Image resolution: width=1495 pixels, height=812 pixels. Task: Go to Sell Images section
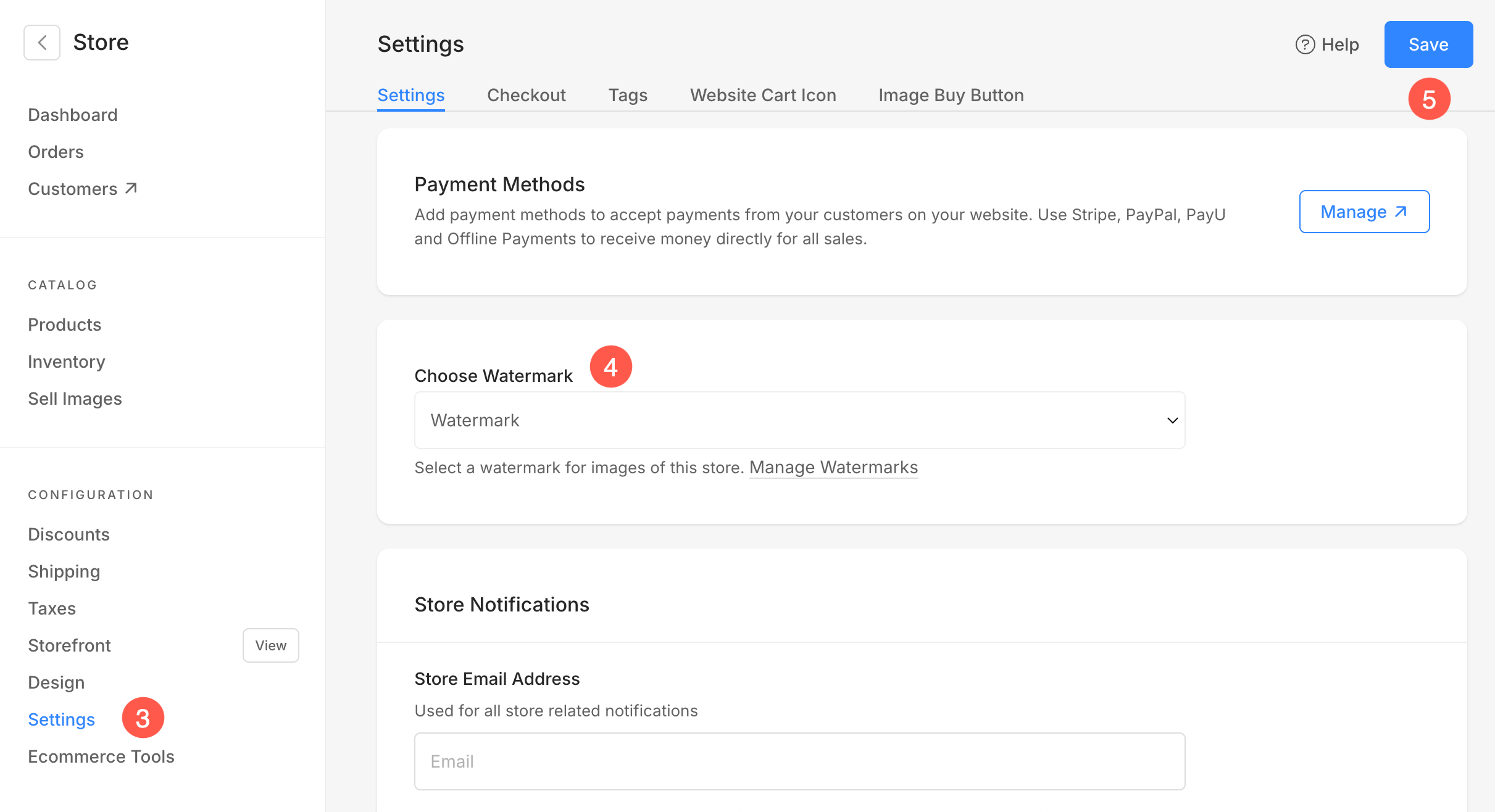[x=75, y=399]
